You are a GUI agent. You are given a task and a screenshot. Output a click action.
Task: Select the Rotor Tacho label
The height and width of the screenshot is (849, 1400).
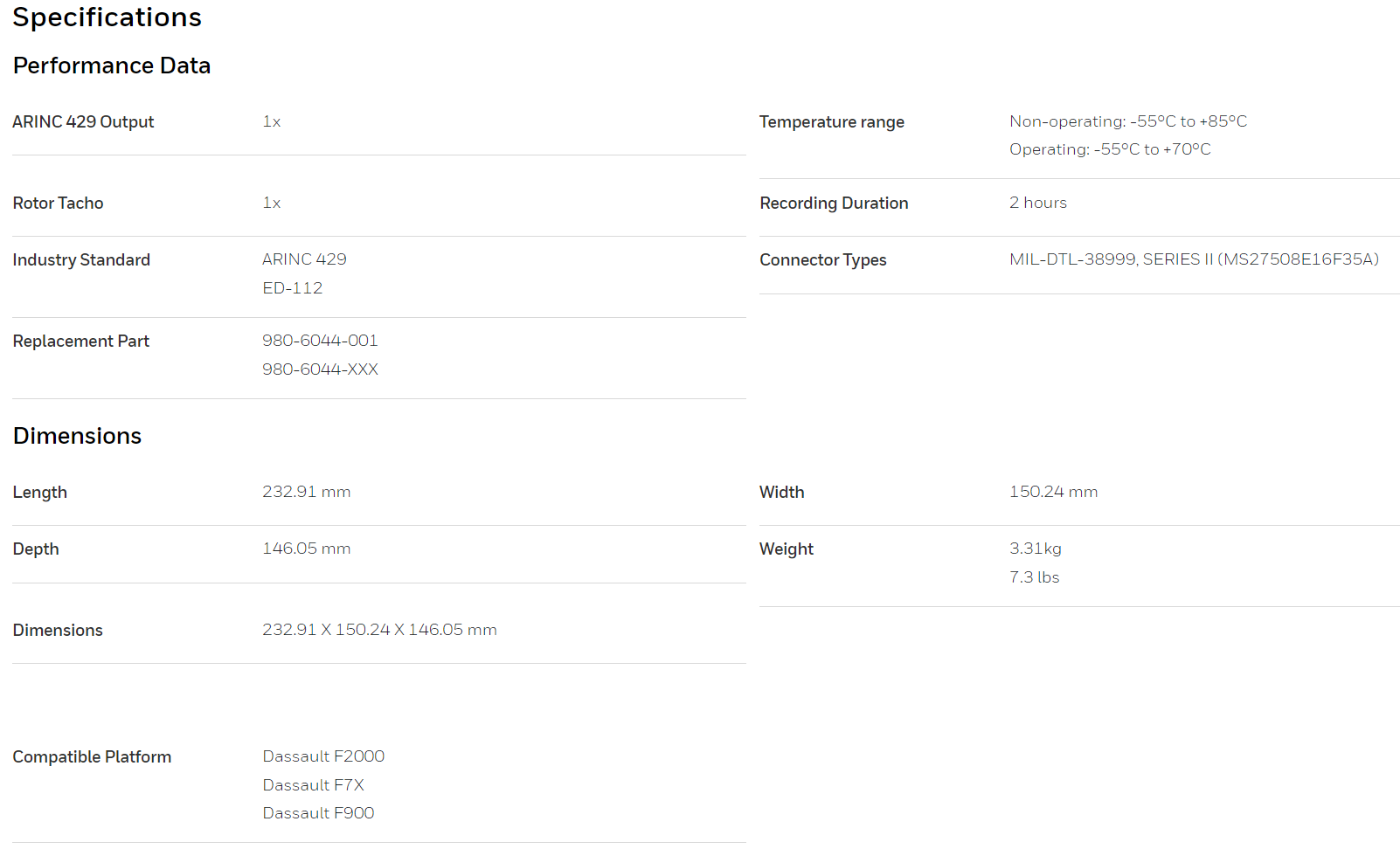tap(58, 203)
